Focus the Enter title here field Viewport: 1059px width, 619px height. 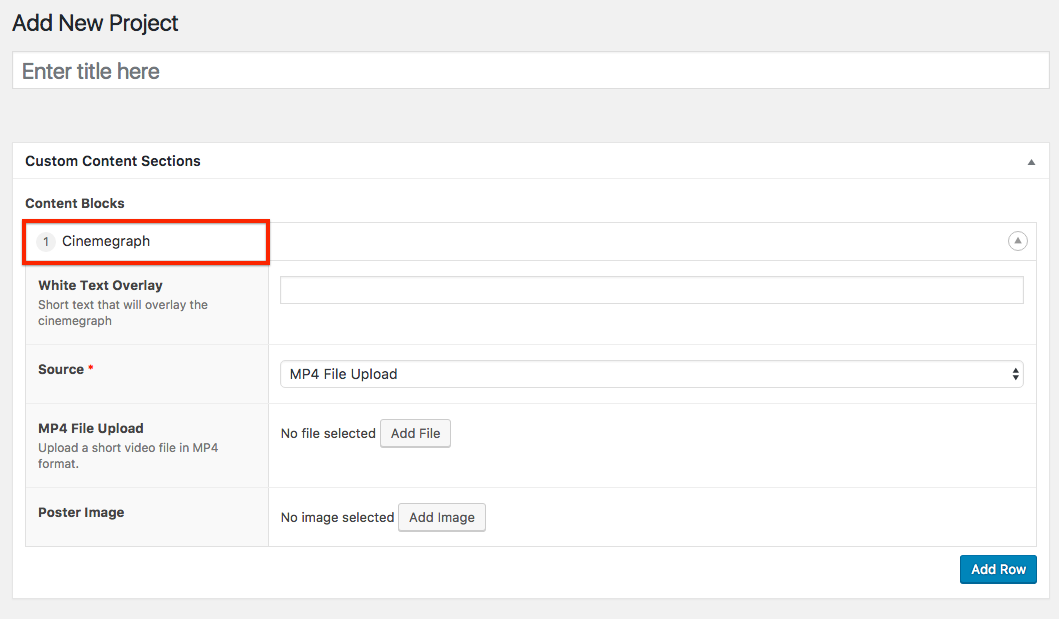(x=530, y=71)
